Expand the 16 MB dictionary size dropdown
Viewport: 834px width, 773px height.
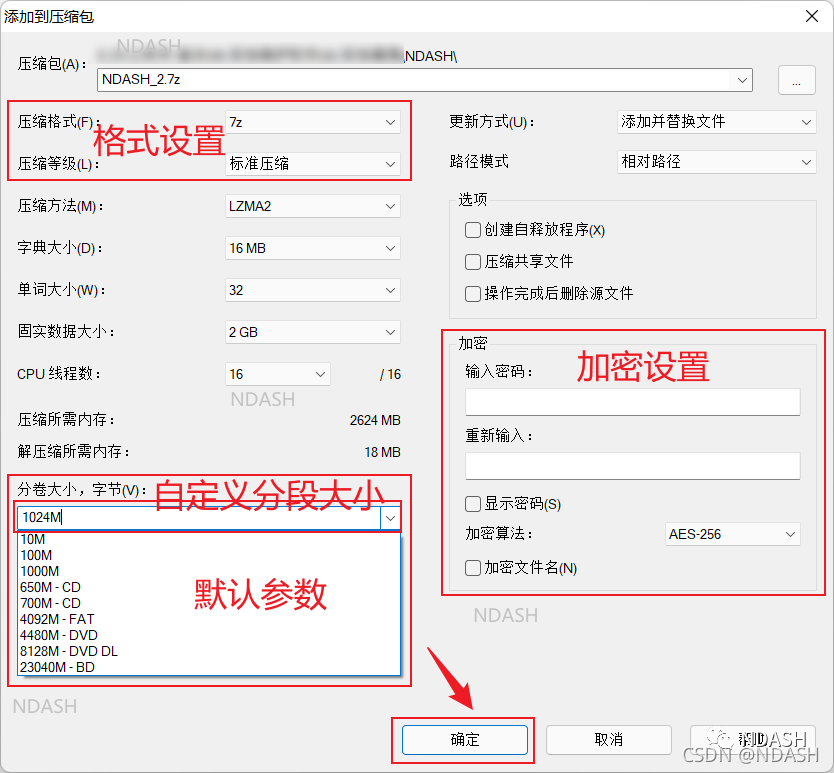click(313, 248)
